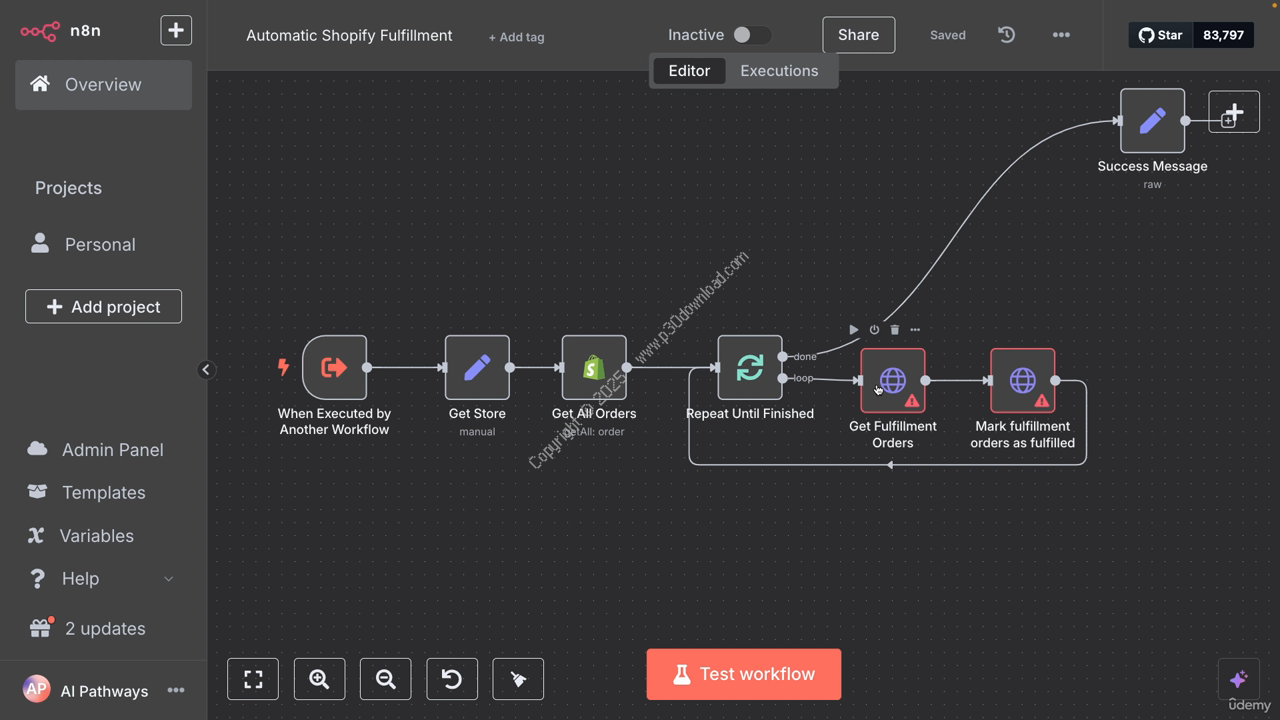Toggle the workflow Inactive switch
Image resolution: width=1280 pixels, height=720 pixels.
click(751, 35)
